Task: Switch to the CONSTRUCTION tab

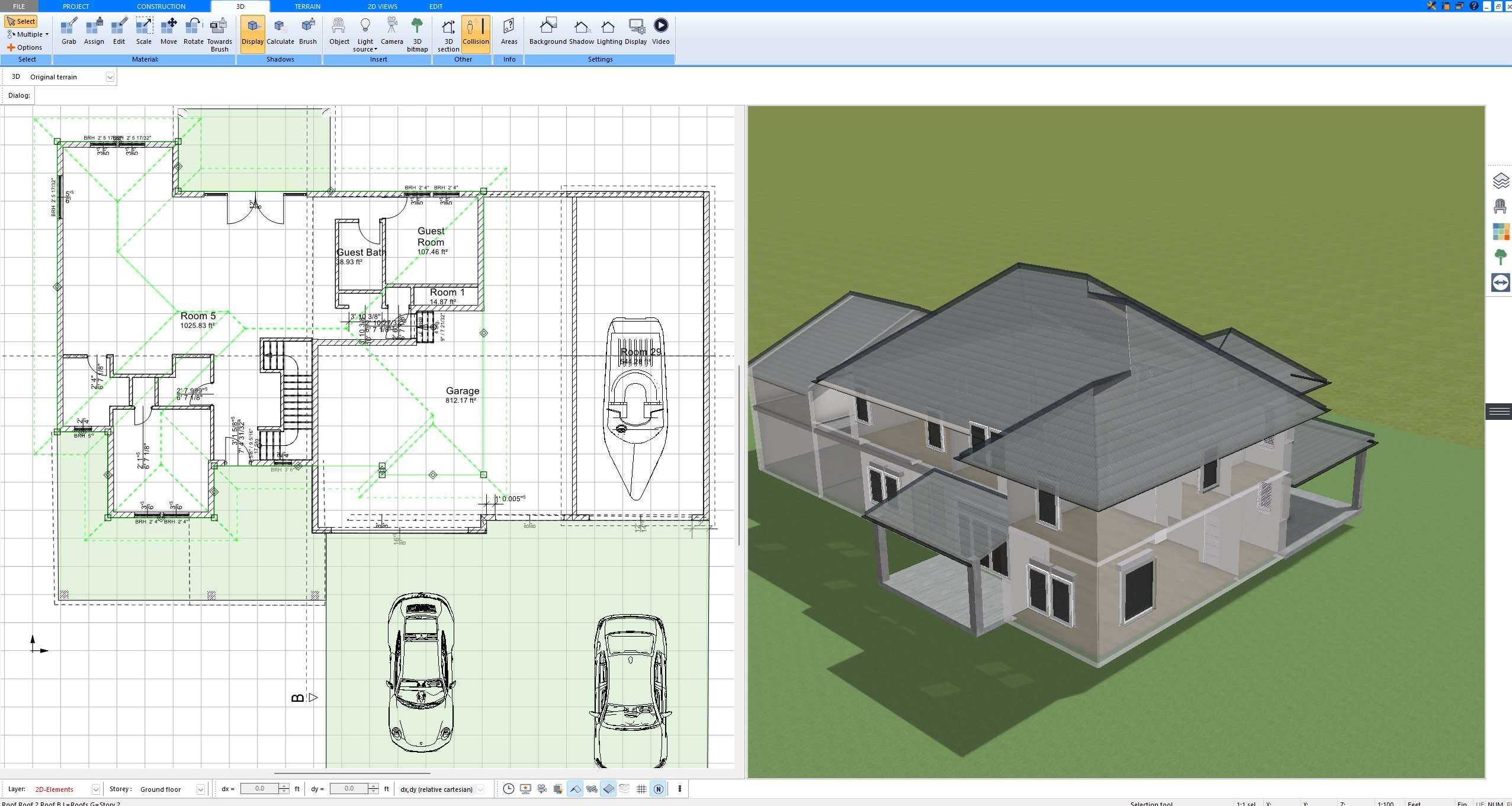Action: click(161, 6)
